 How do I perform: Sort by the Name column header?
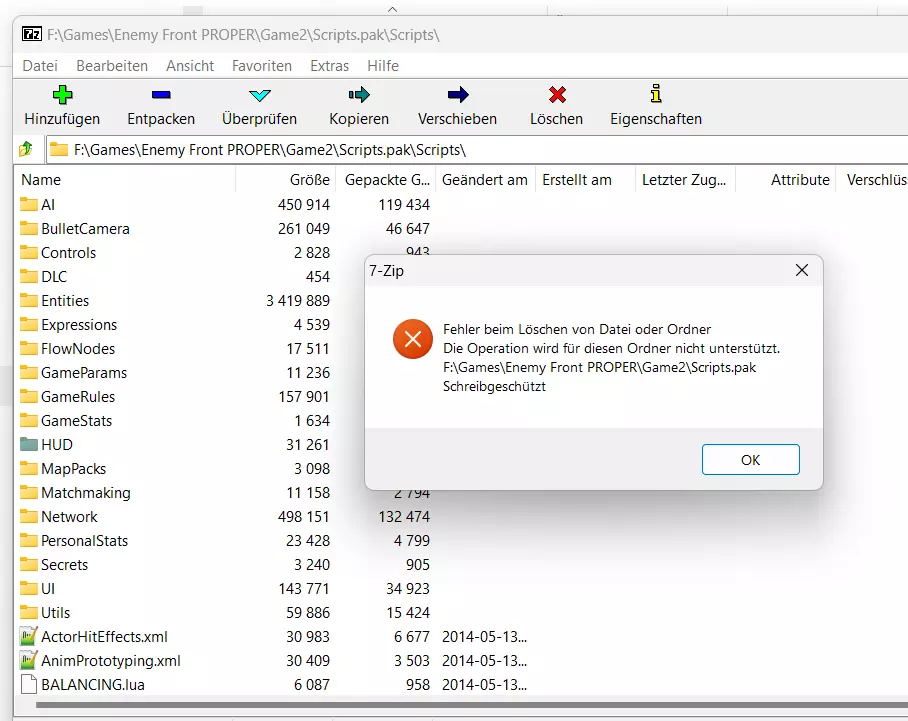click(125, 180)
